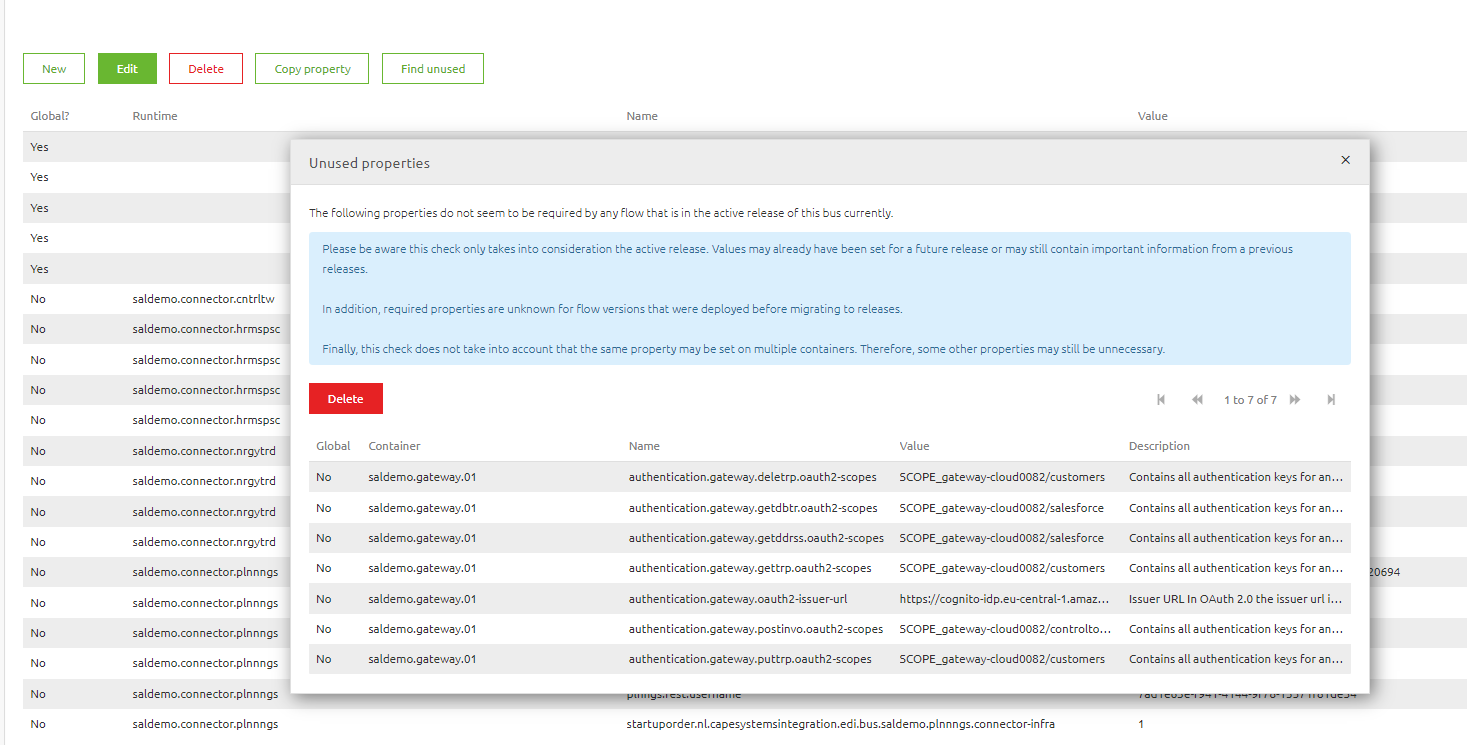Sort the dialog table by the Value column

914,446
